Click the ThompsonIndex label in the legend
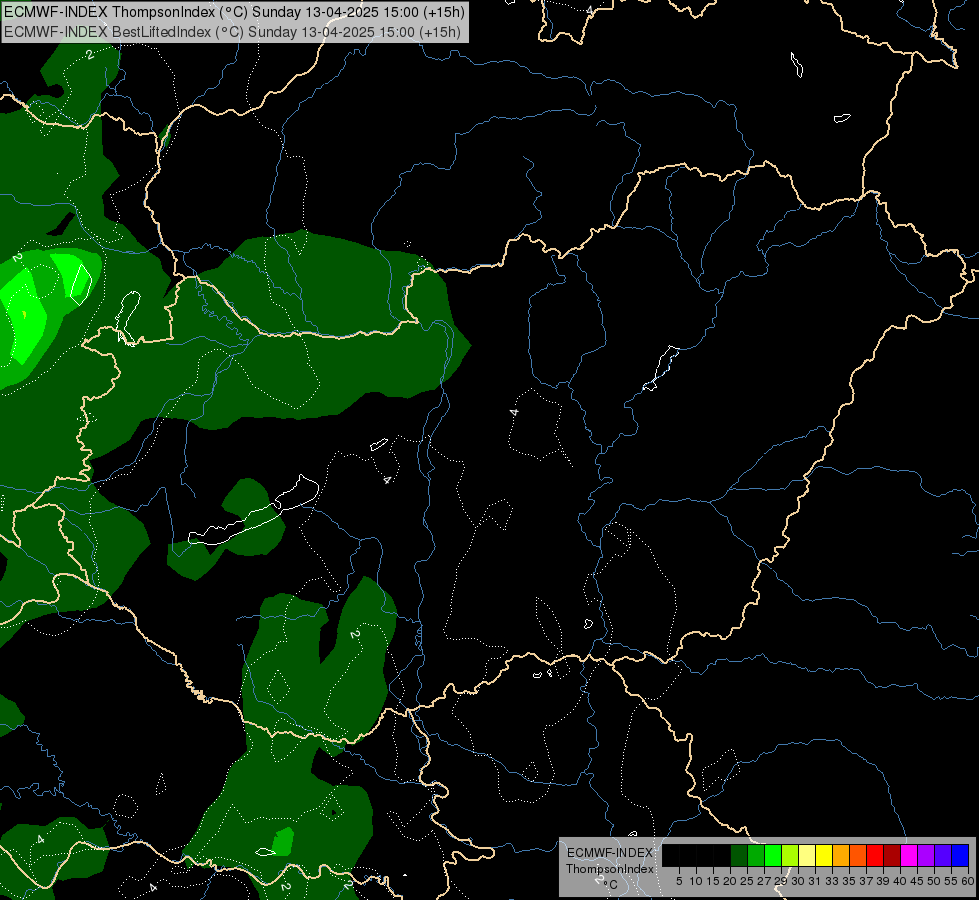This screenshot has height=900, width=979. 610,869
